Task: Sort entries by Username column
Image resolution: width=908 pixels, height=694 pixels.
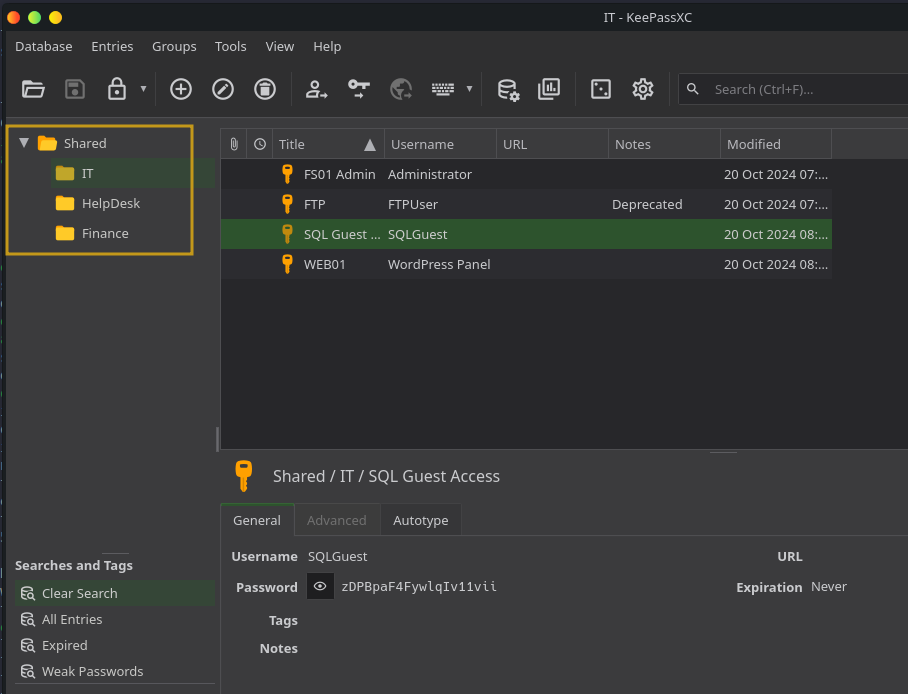Action: [441, 144]
